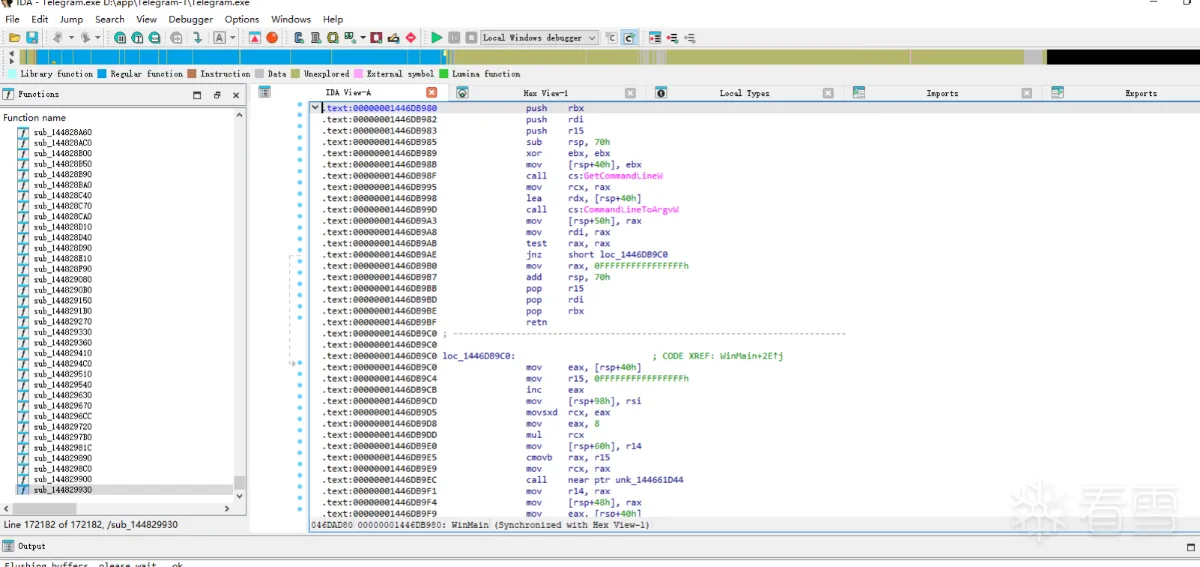Click the text search 'A' toolbar icon
This screenshot has width=1200, height=567.
pyautogui.click(x=219, y=38)
